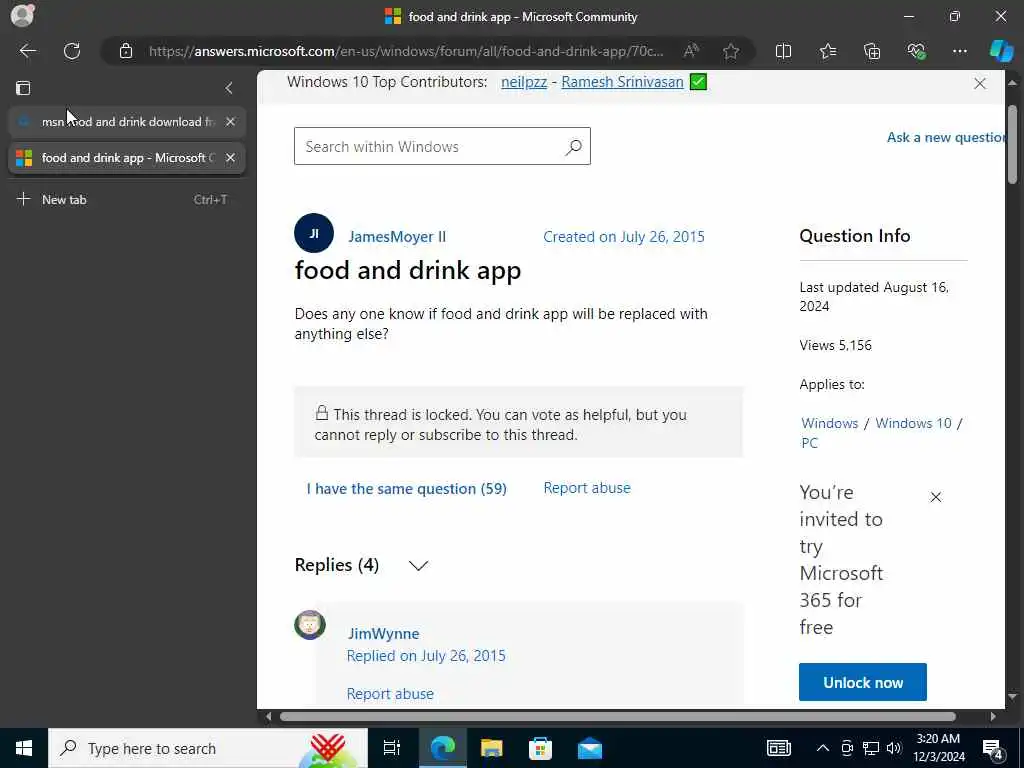
Task: Open the clock showing 3:20 AM
Action: [940, 748]
